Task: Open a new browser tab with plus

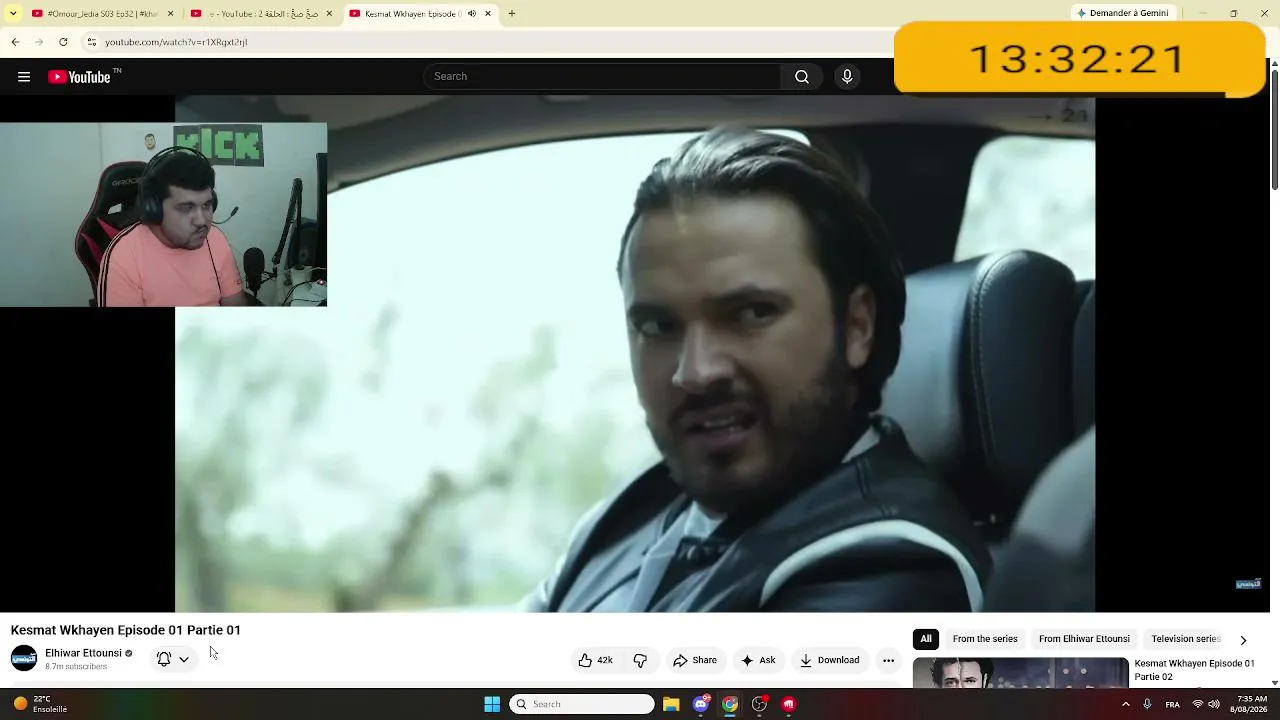Action: tap(512, 14)
